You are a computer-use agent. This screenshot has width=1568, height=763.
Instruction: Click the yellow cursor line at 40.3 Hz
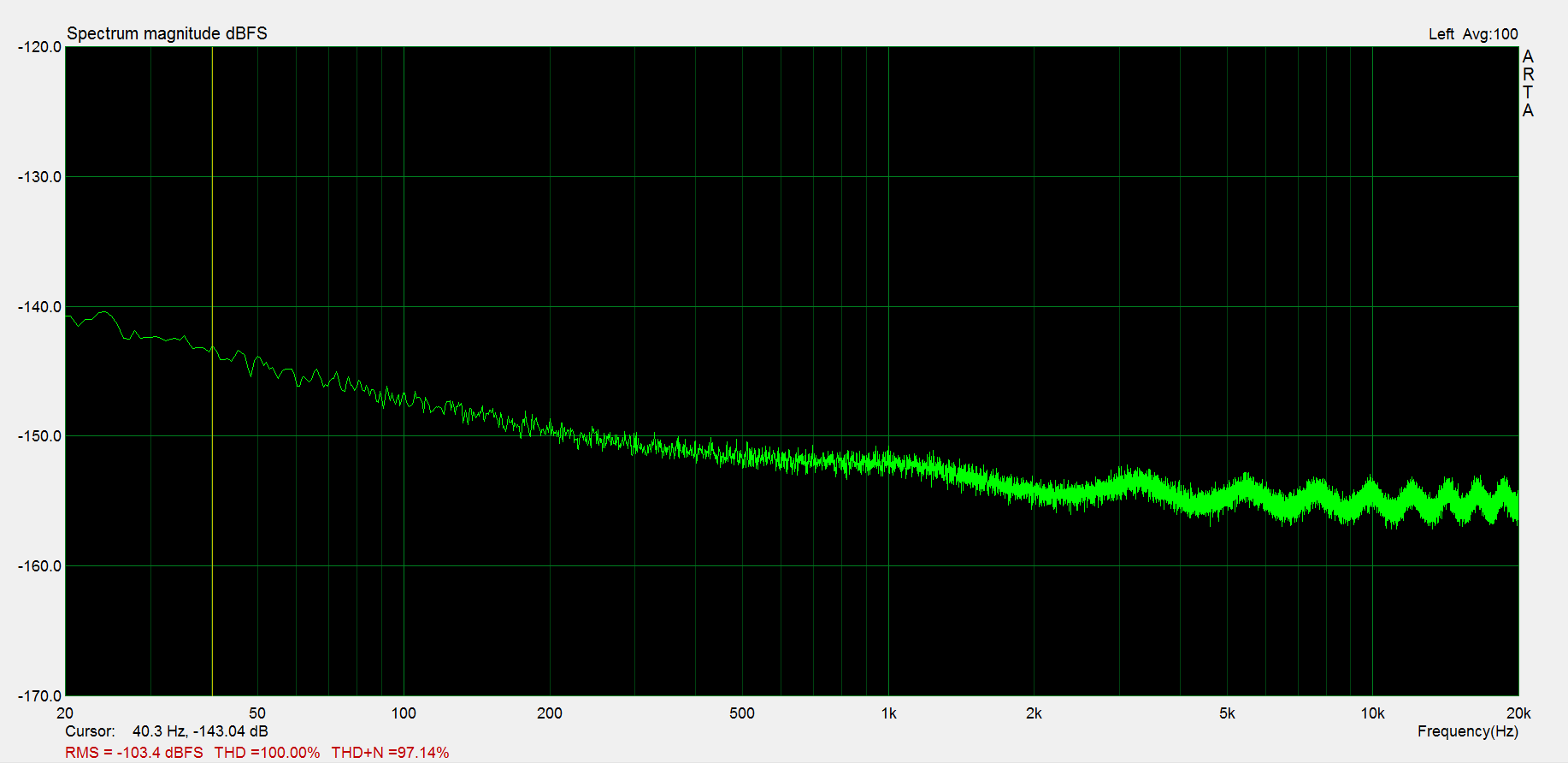tap(212, 370)
